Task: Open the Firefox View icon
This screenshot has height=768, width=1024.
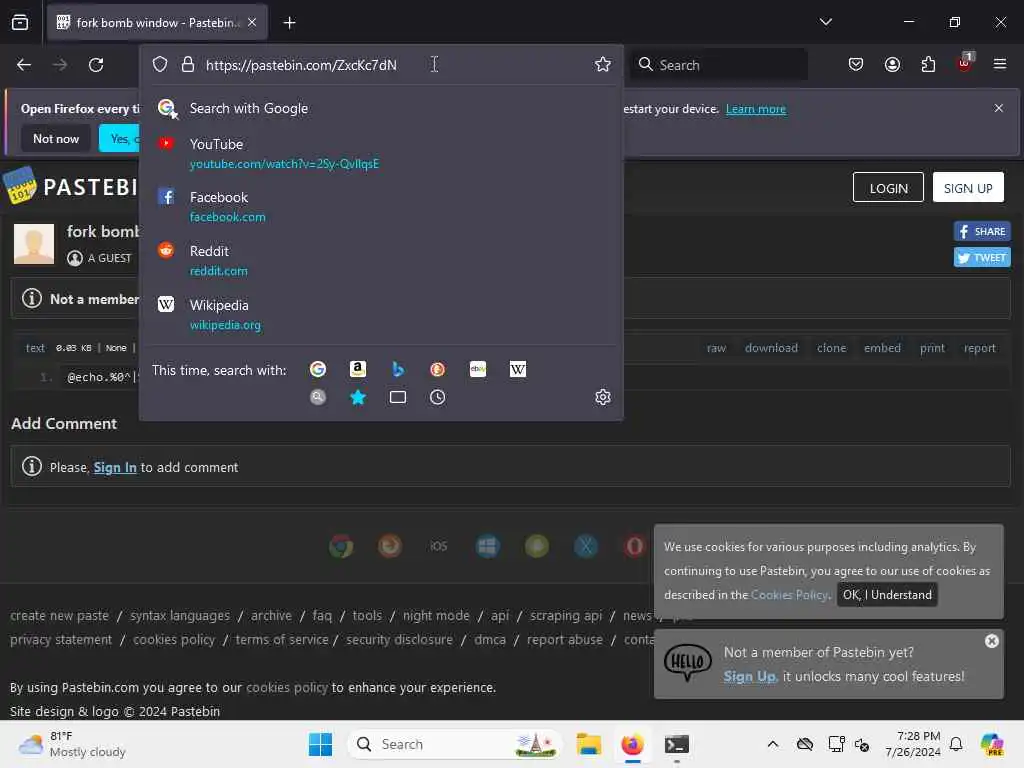Action: tap(20, 22)
